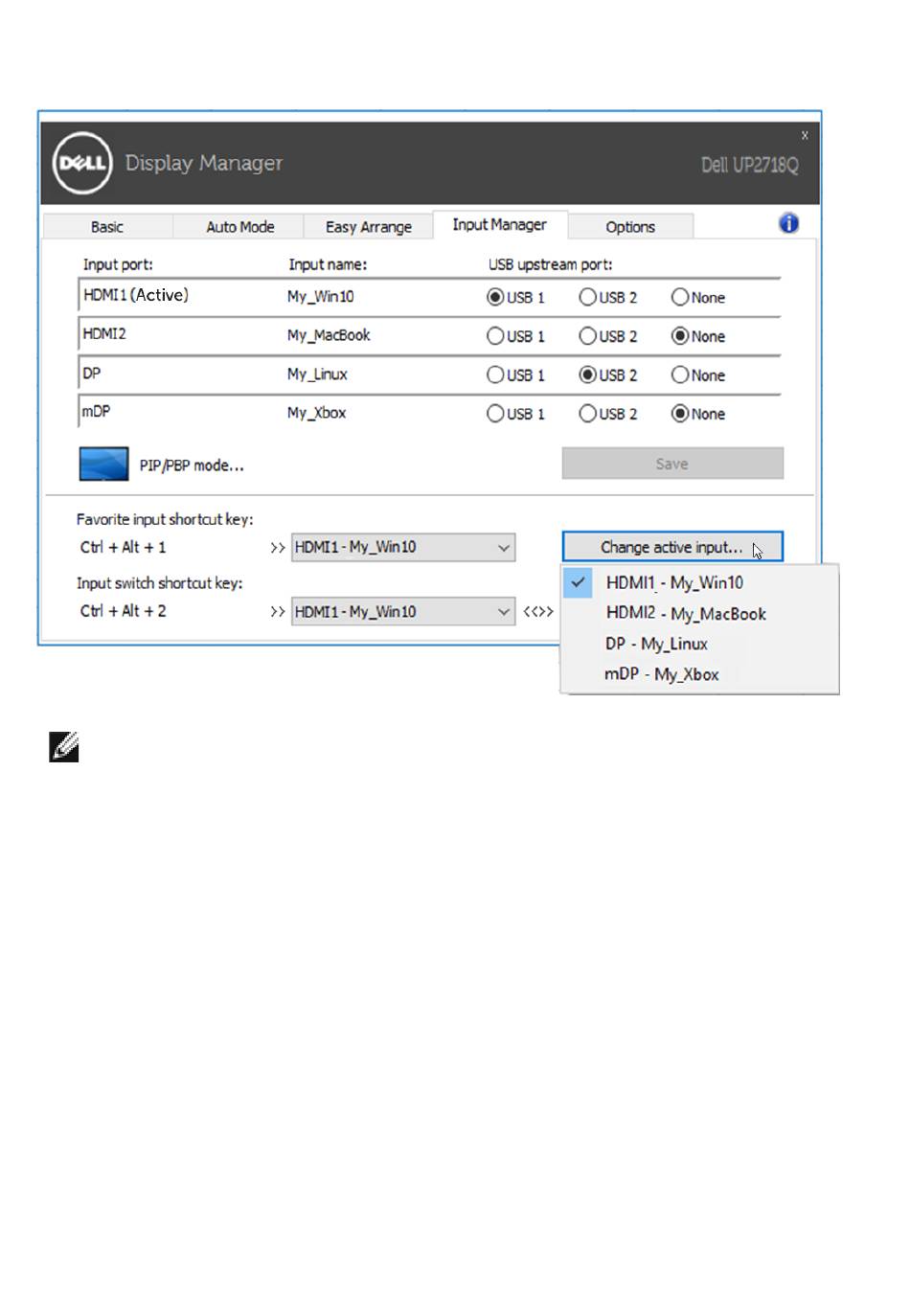Select USB 1 for mDP input
This screenshot has width=910, height=1316.
tap(495, 414)
